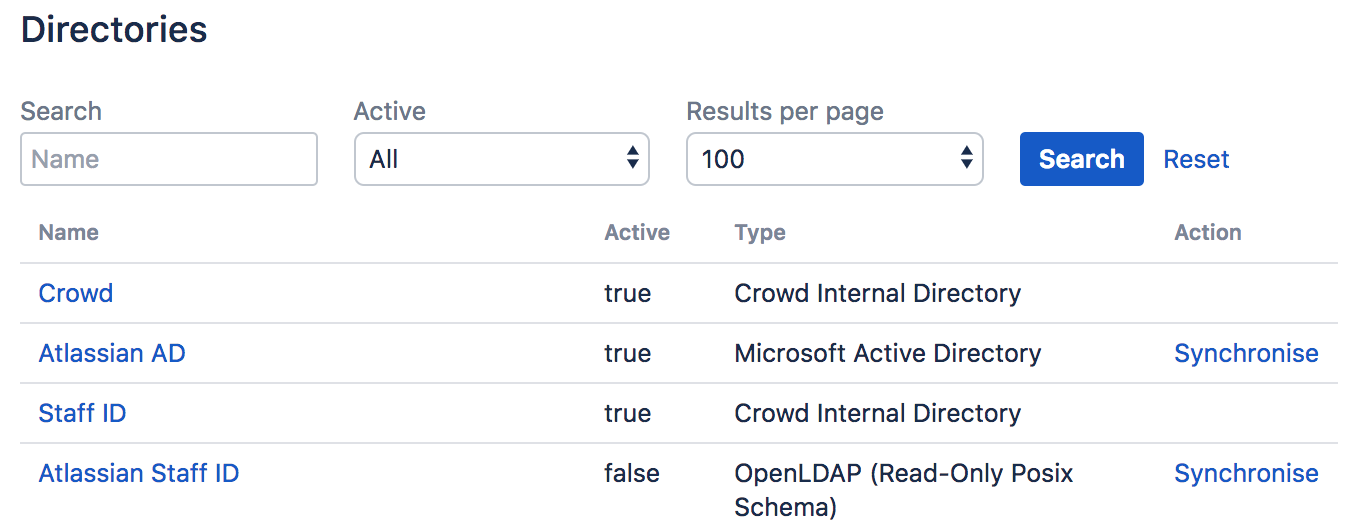Open the Active filter dropdown
Viewport: 1346px width, 528px height.
tap(501, 159)
